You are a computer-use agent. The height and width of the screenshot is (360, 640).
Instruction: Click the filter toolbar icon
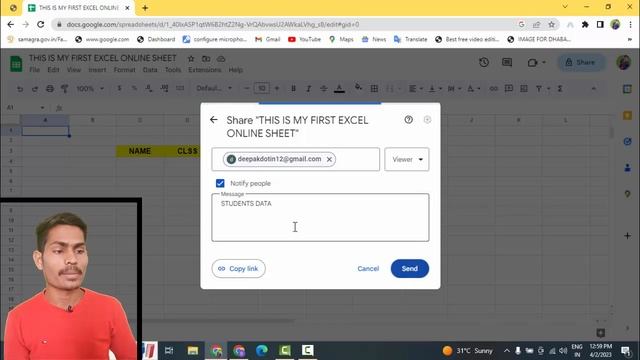539,89
